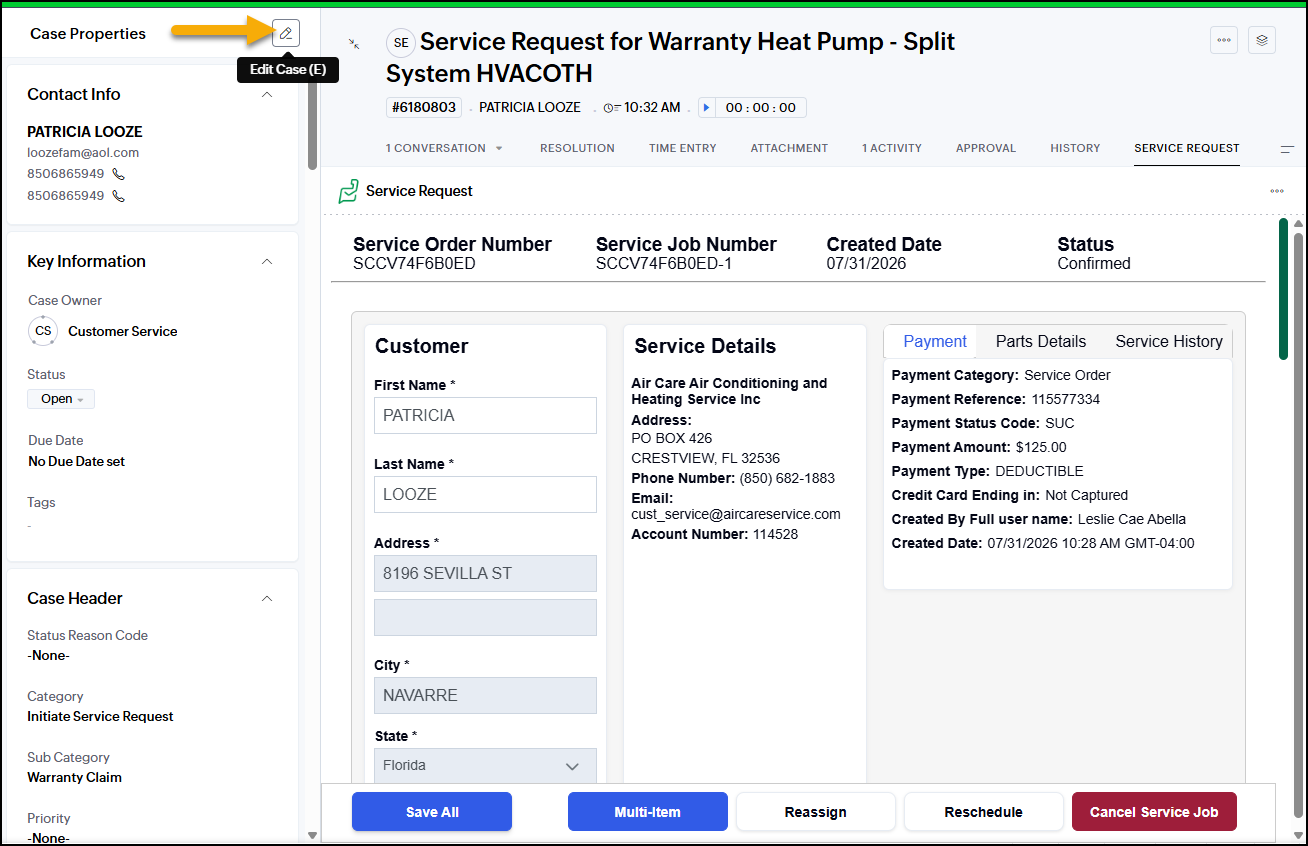1308x846 pixels.
Task: Switch to the Time Entry tab
Action: 683,148
